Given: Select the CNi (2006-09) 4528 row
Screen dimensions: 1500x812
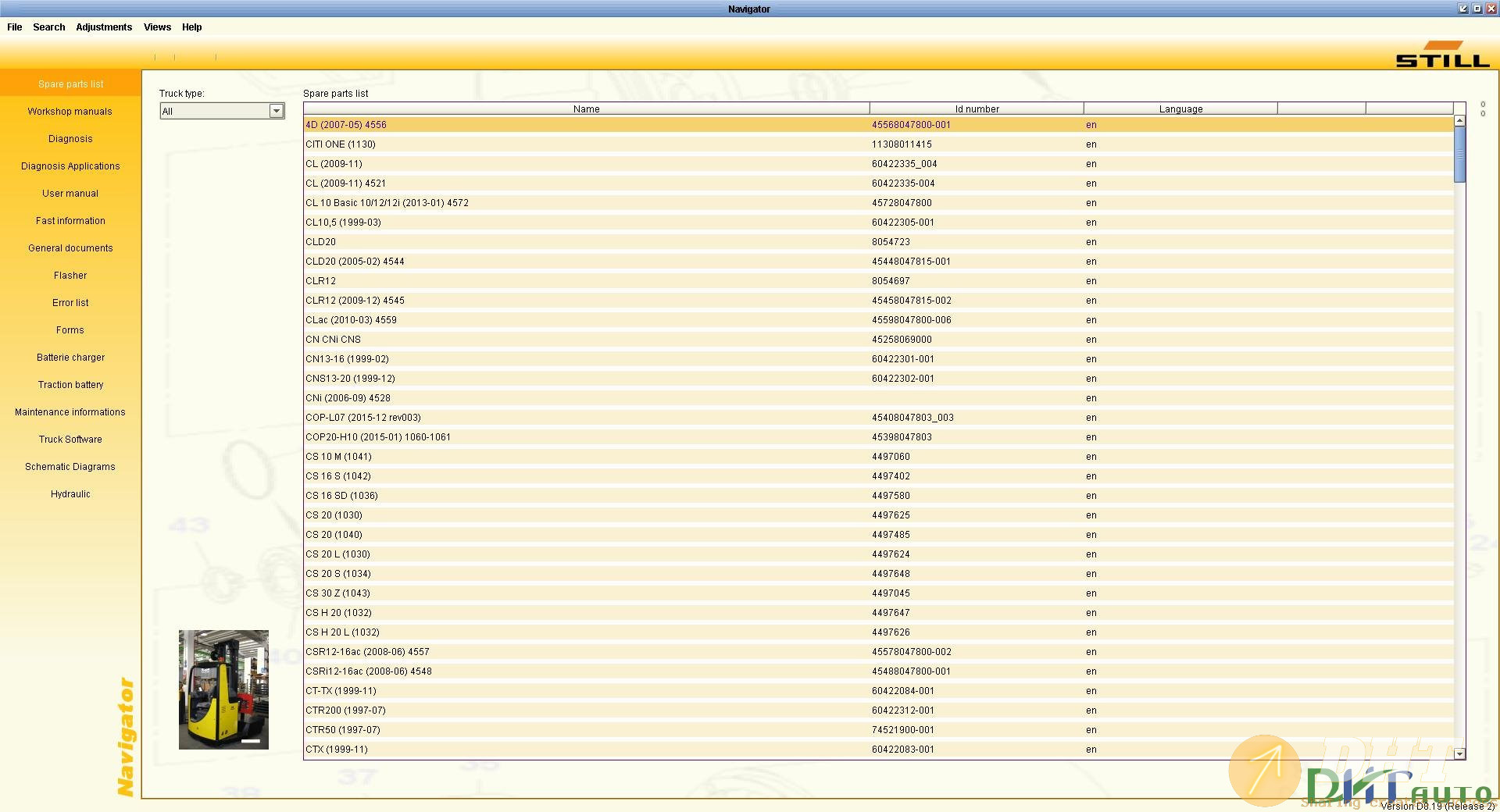Looking at the screenshot, I should (x=878, y=398).
